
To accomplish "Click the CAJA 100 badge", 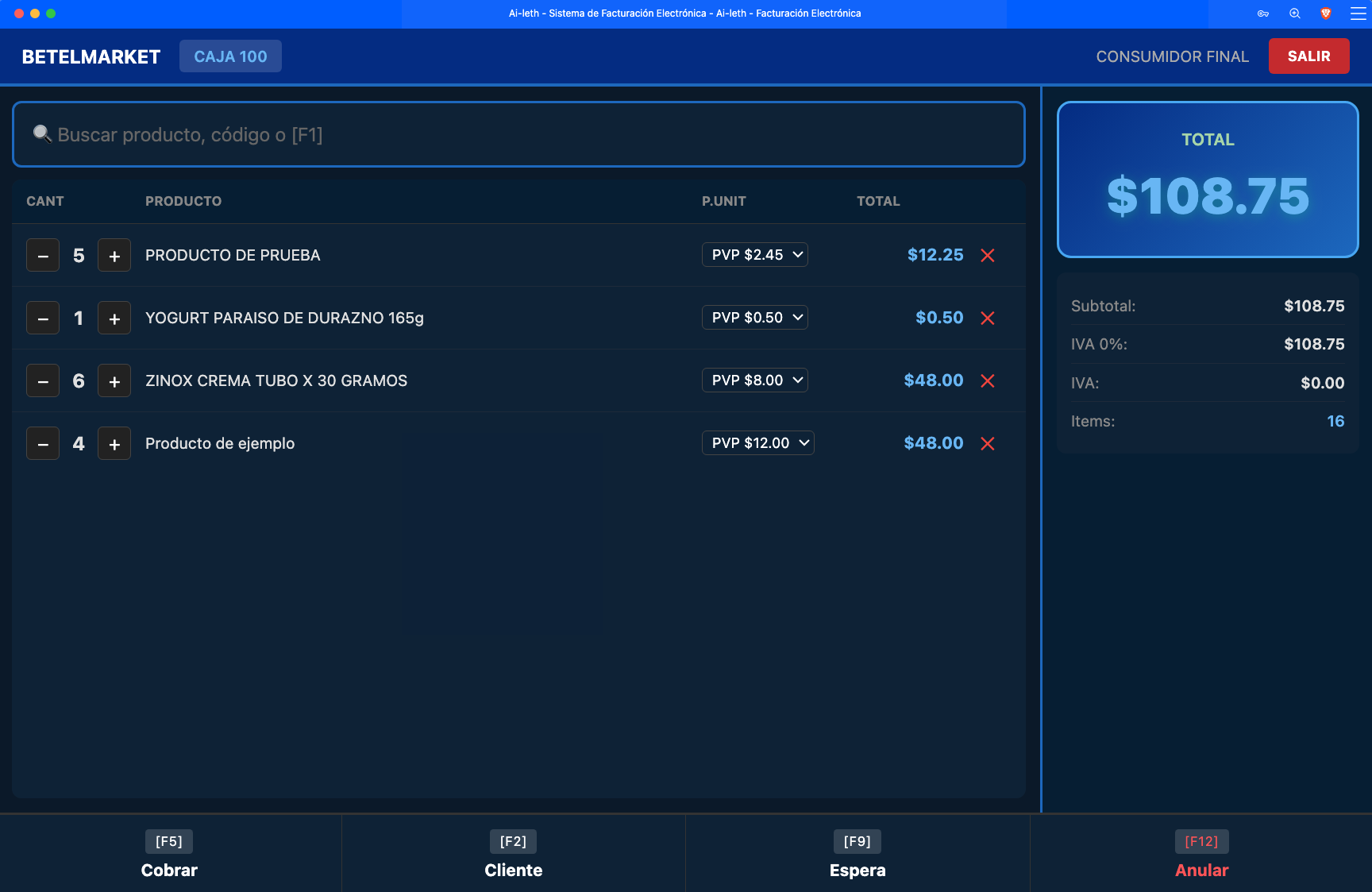I will (x=230, y=56).
